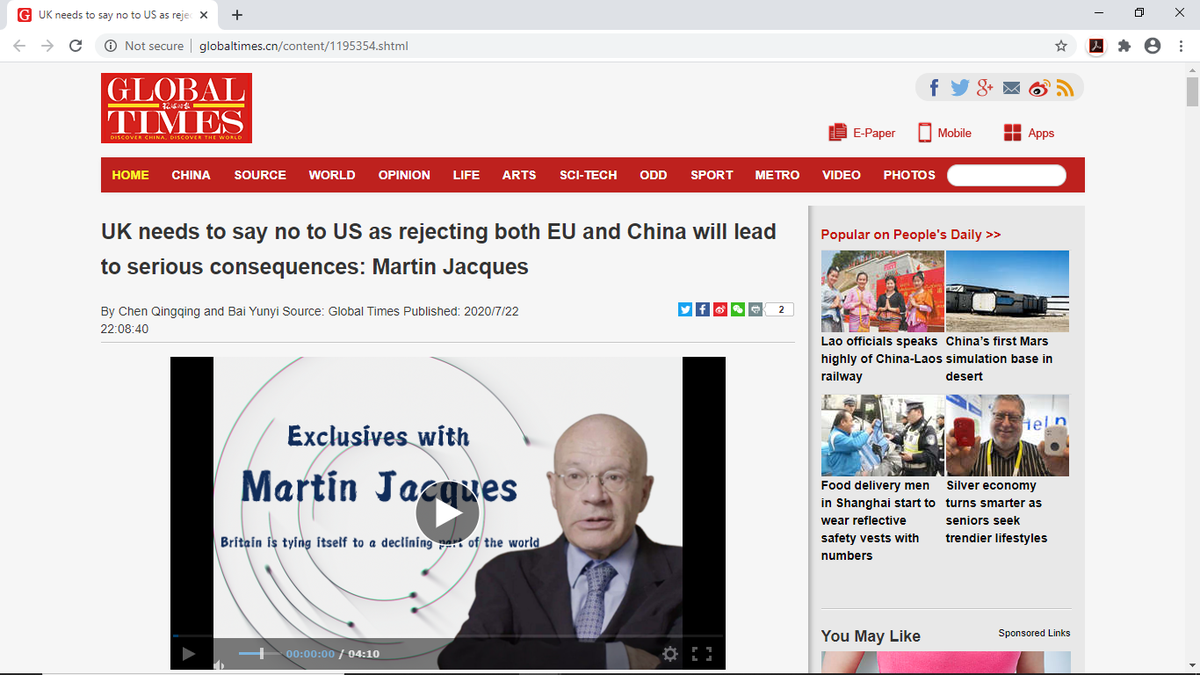
Task: Open the VIDEO section
Action: 841,175
